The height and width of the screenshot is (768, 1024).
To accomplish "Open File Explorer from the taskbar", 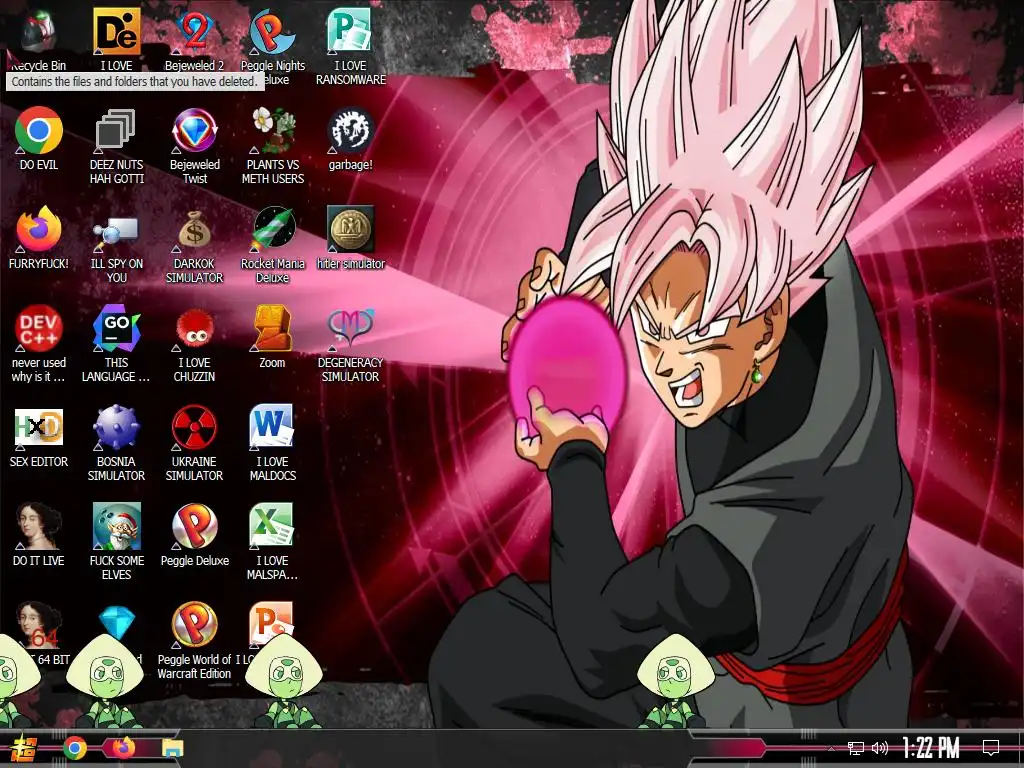I will [173, 748].
